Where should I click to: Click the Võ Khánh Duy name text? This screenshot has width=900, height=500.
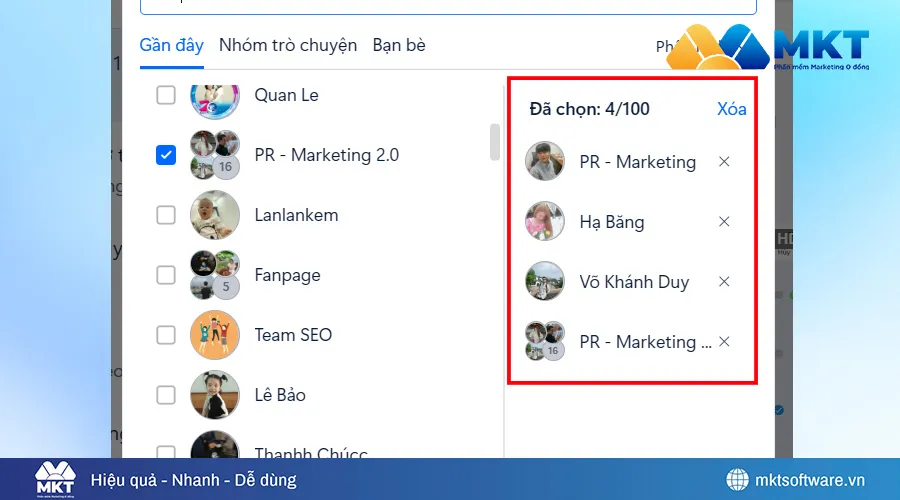click(634, 282)
